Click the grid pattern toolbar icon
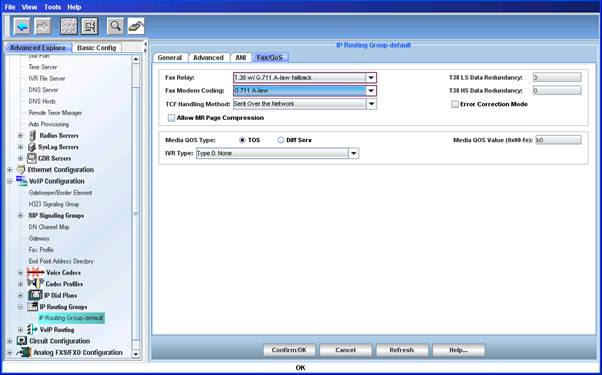602x375 pixels. coord(69,26)
